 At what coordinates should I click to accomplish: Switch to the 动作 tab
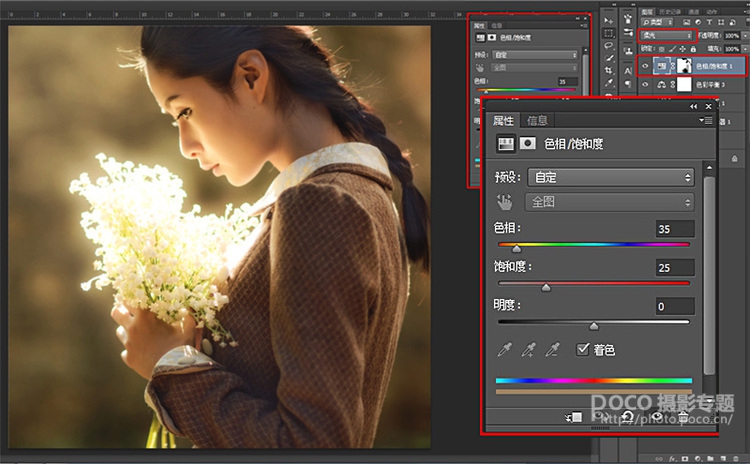(x=712, y=11)
